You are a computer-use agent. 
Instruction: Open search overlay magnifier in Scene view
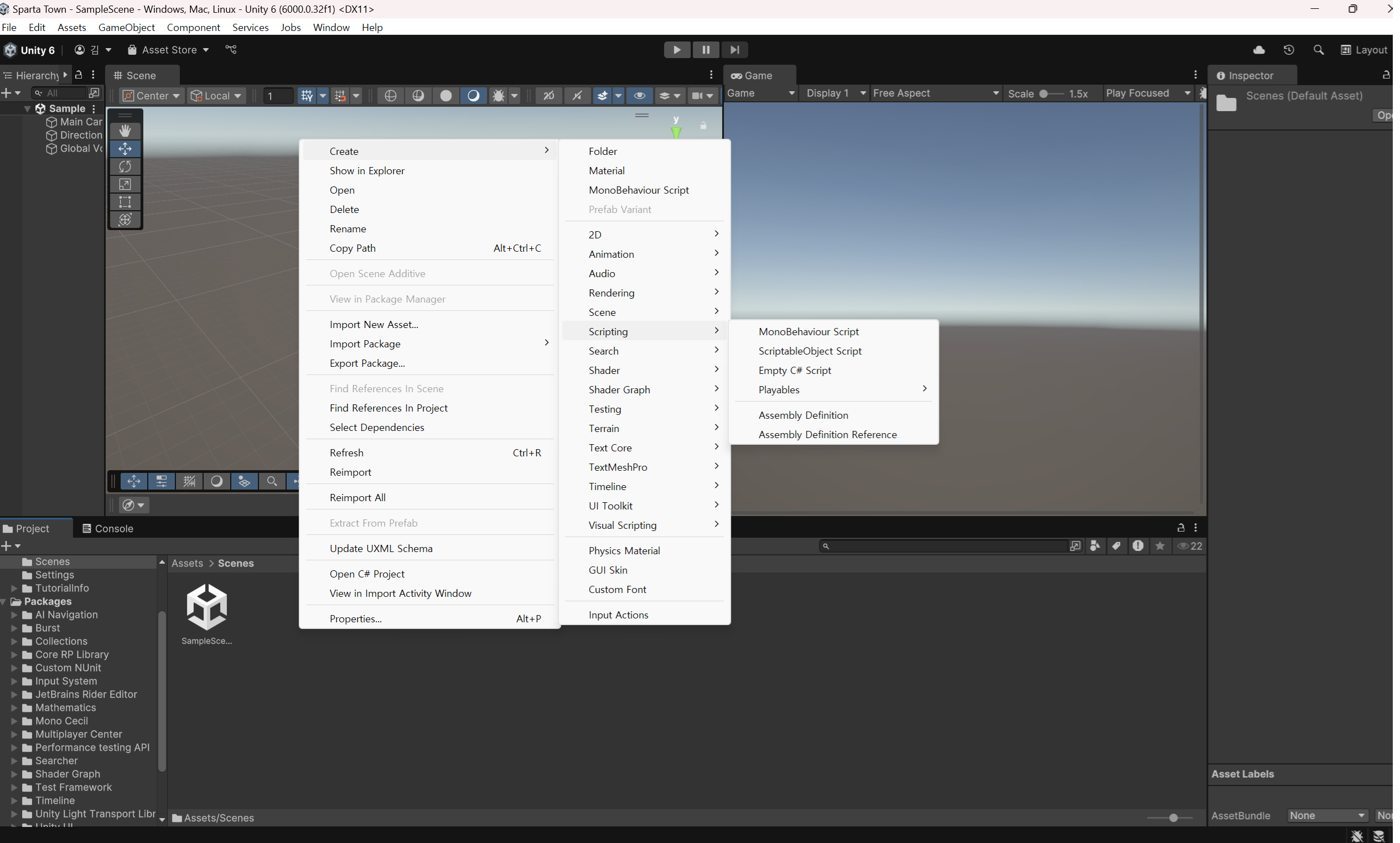272,482
